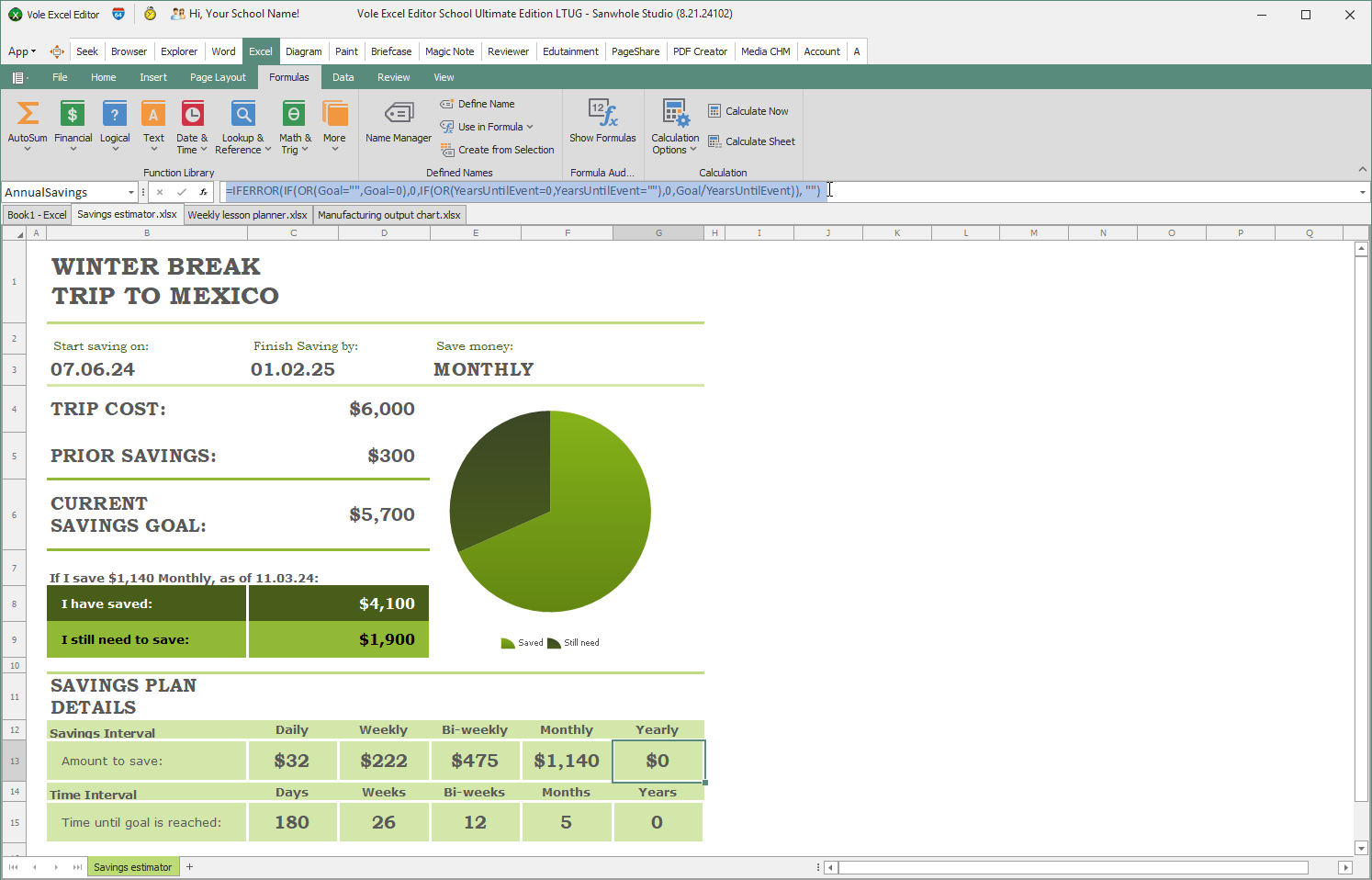Open the Calculation Options dropdown
1372x880 pixels.
675,126
